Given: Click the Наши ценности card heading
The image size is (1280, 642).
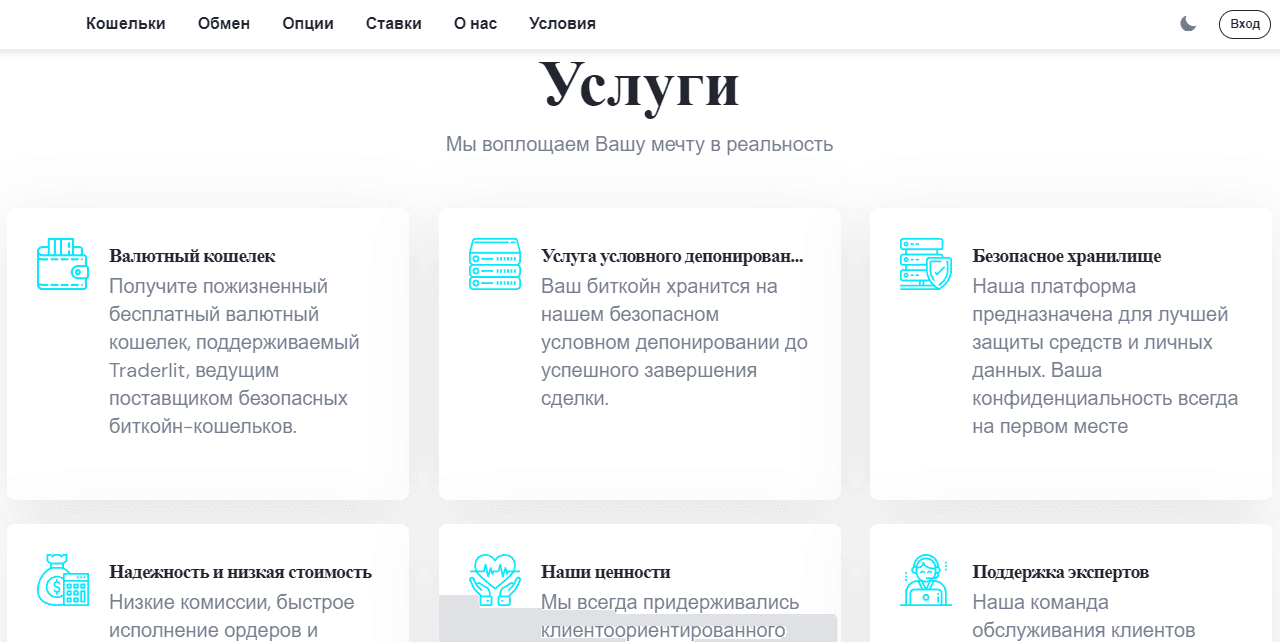Looking at the screenshot, I should coord(605,571).
